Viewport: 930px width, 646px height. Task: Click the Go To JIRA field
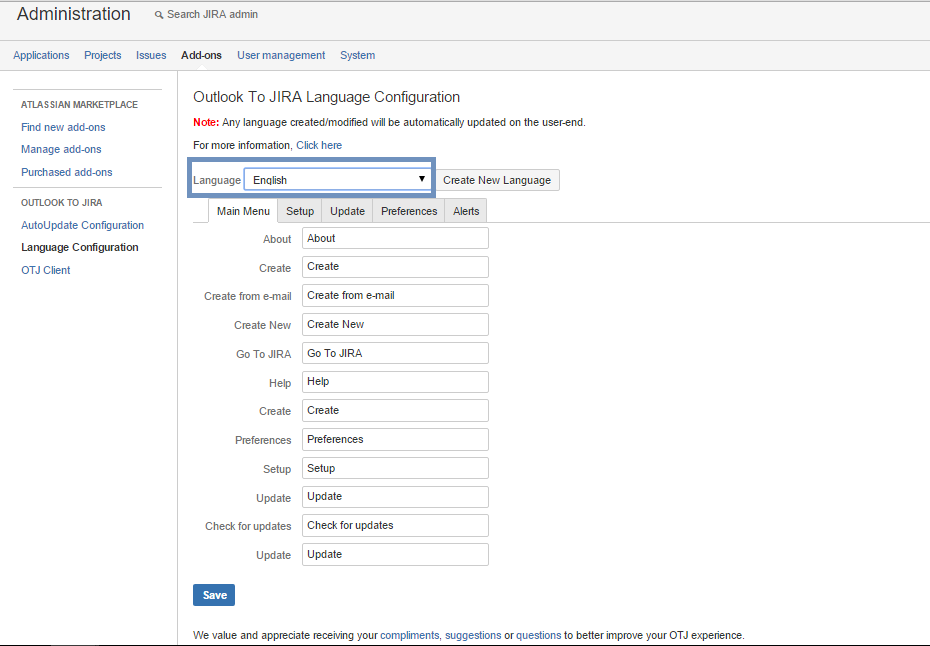coord(396,353)
